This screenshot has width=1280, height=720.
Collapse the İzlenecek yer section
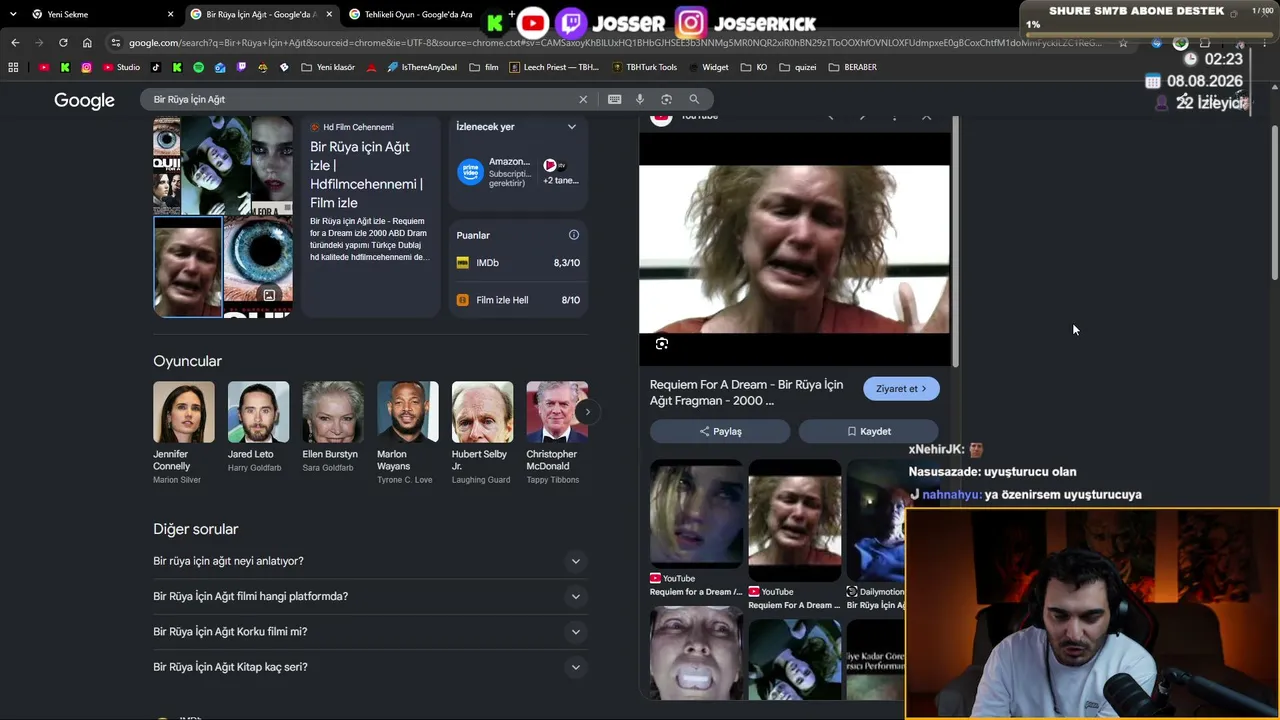tap(572, 127)
